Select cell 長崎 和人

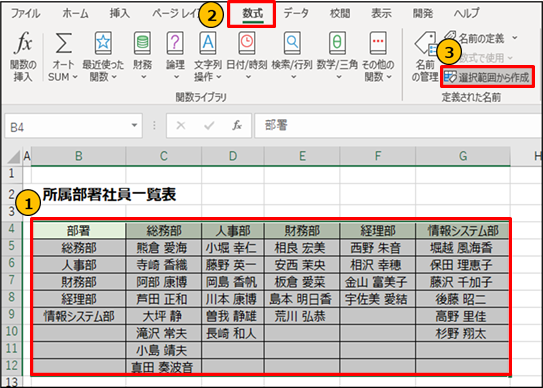click(233, 333)
